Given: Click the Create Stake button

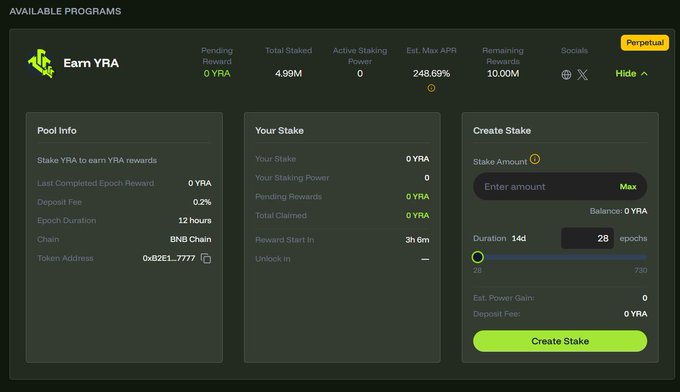Looking at the screenshot, I should [560, 341].
